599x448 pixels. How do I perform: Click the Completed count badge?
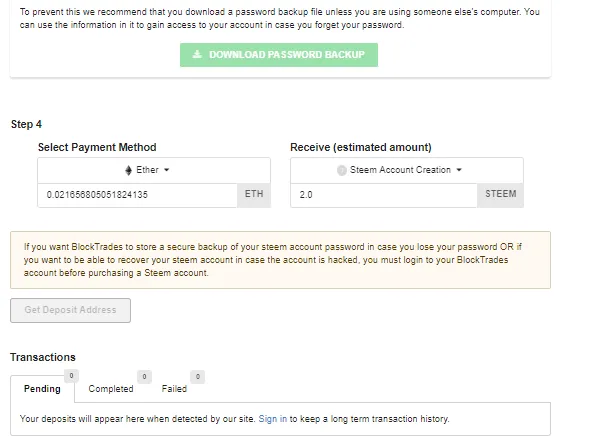(x=144, y=377)
